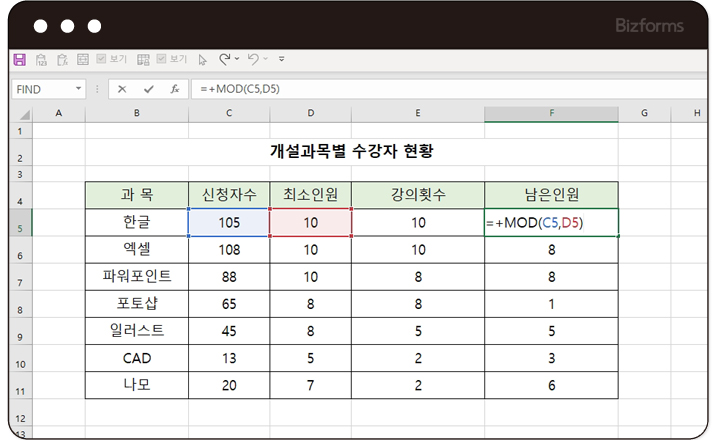Image resolution: width=715 pixels, height=440 pixels.
Task: Select cell with value 45
Action: click(x=229, y=331)
